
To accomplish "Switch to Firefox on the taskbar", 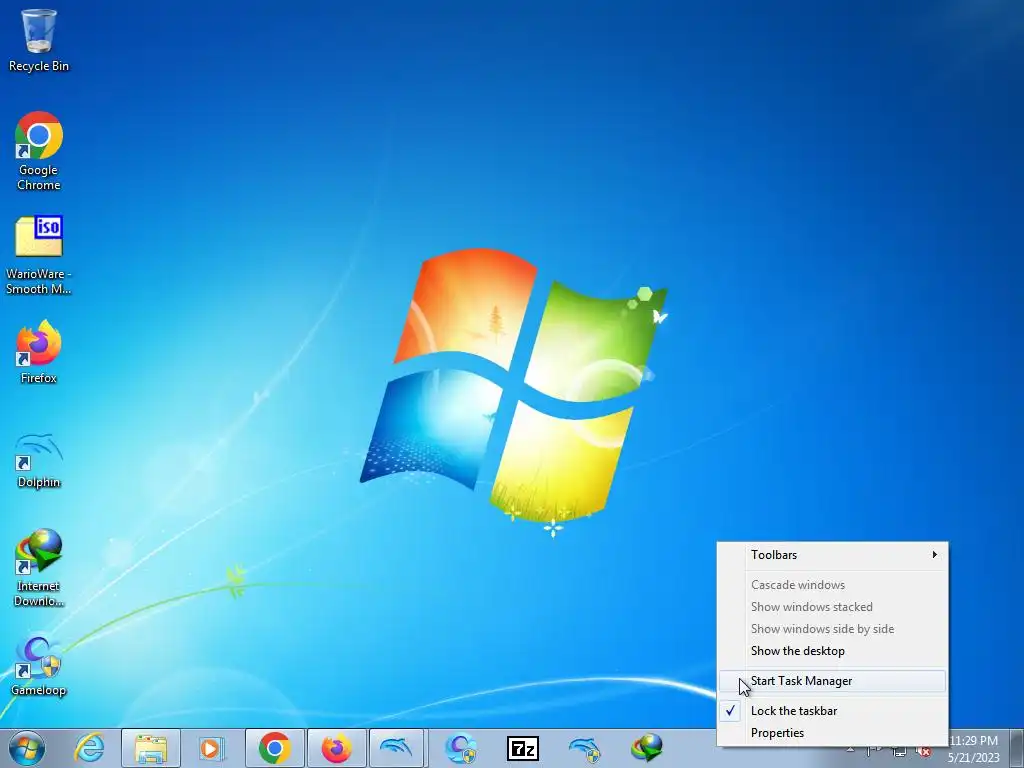I will [336, 748].
